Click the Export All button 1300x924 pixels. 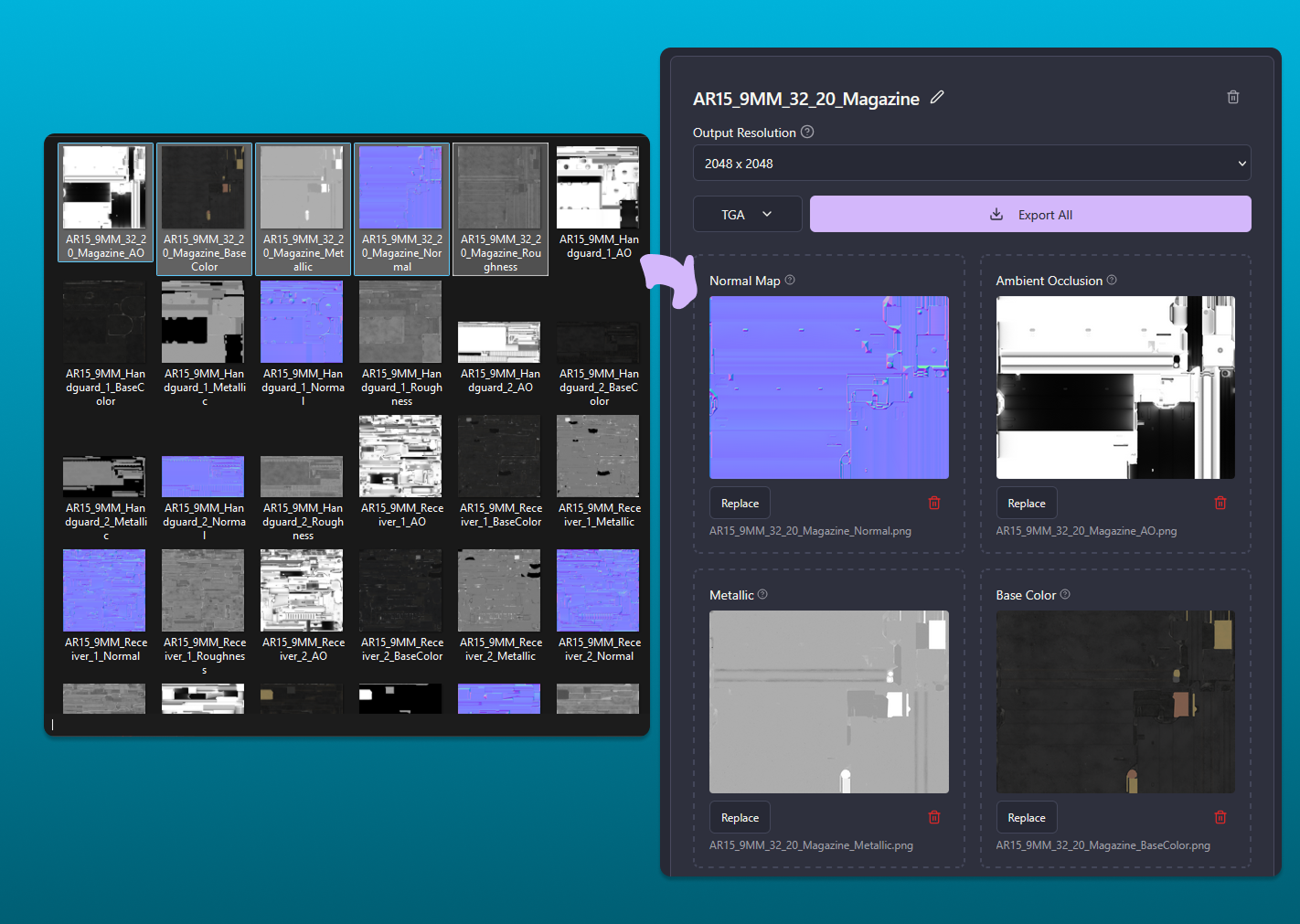pos(1030,214)
